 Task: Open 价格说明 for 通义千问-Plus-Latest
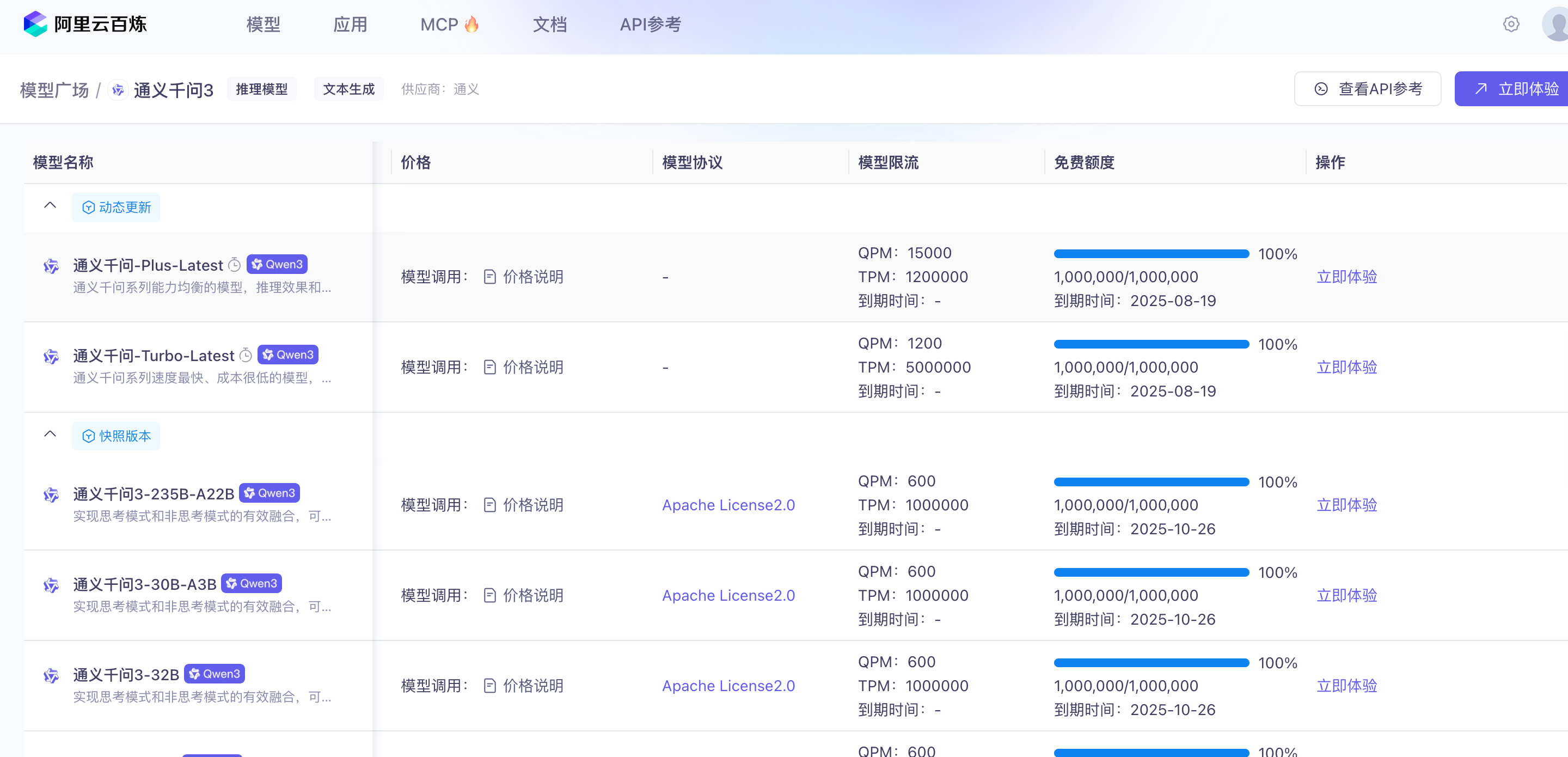(x=523, y=277)
